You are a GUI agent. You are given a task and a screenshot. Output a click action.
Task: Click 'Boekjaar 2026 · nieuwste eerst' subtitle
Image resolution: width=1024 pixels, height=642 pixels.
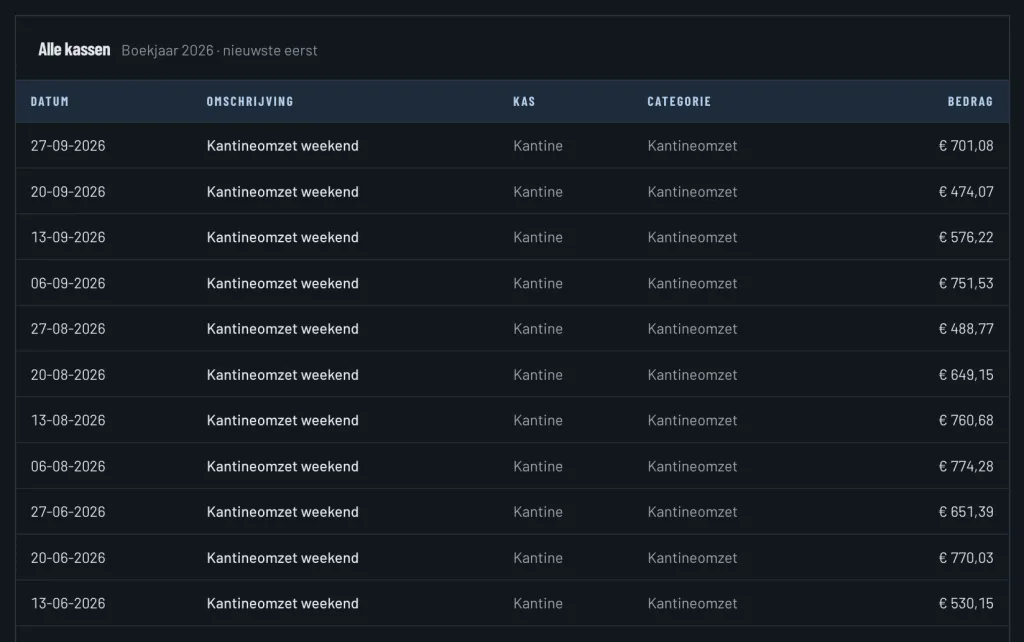[x=219, y=50]
